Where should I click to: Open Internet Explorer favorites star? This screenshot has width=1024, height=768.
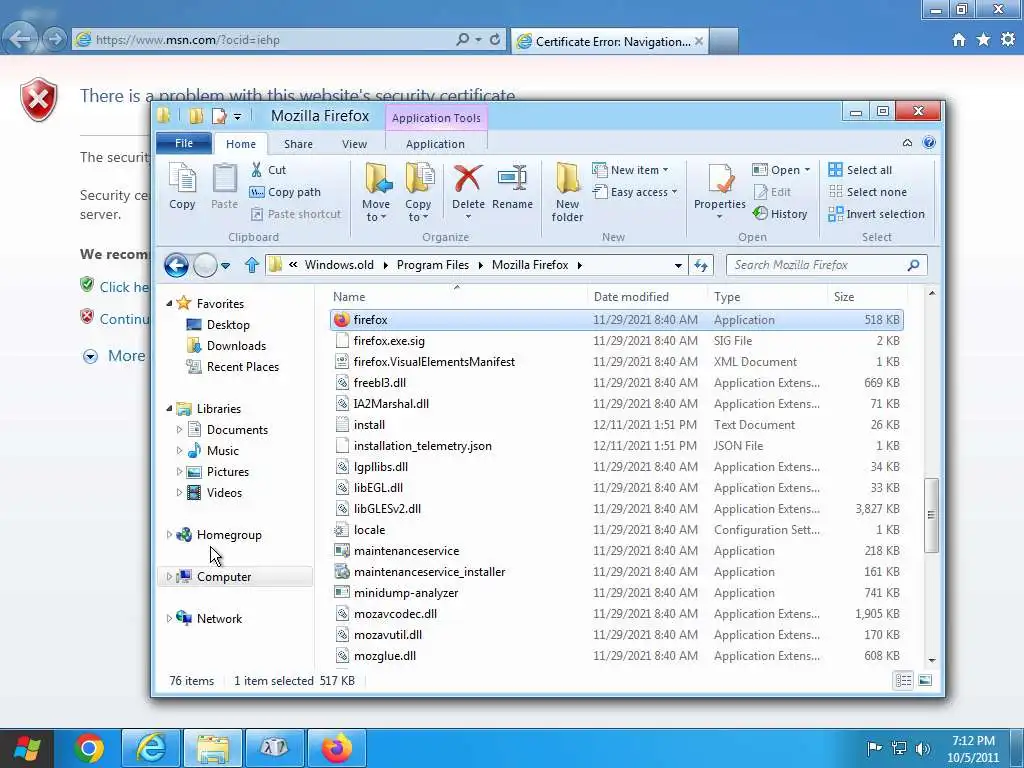(x=983, y=40)
